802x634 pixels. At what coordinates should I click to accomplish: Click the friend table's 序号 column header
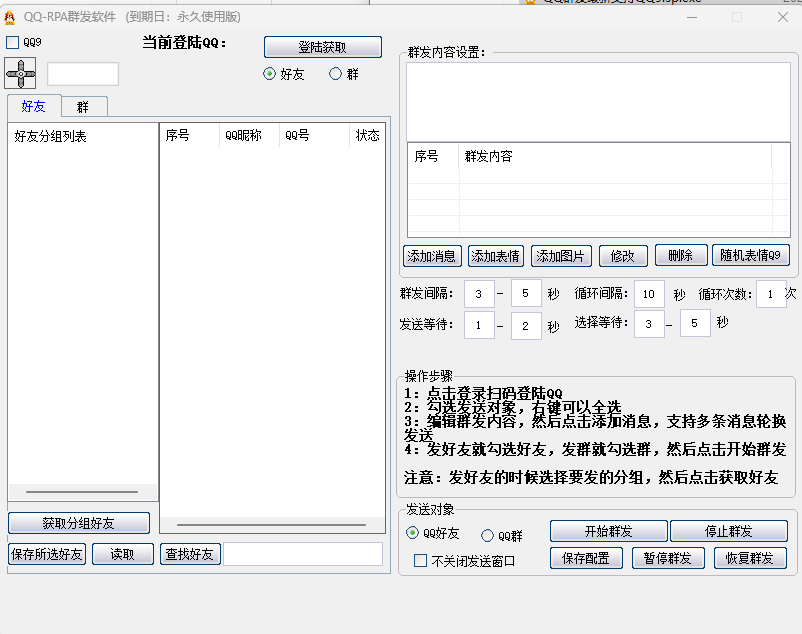click(190, 135)
